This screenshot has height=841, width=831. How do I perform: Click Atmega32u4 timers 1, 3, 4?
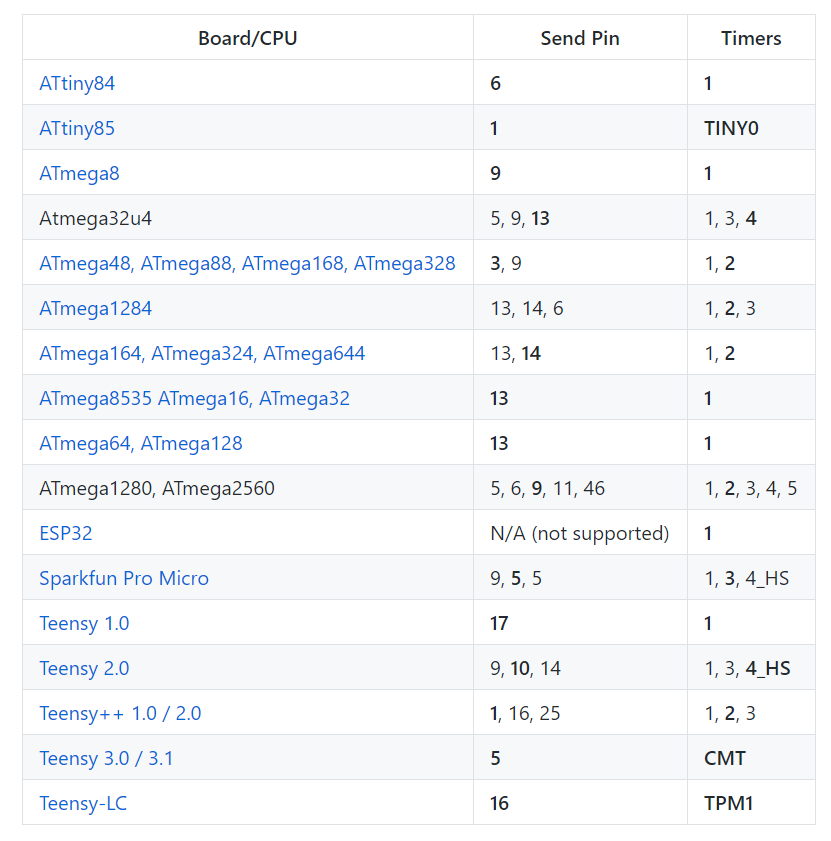point(730,219)
